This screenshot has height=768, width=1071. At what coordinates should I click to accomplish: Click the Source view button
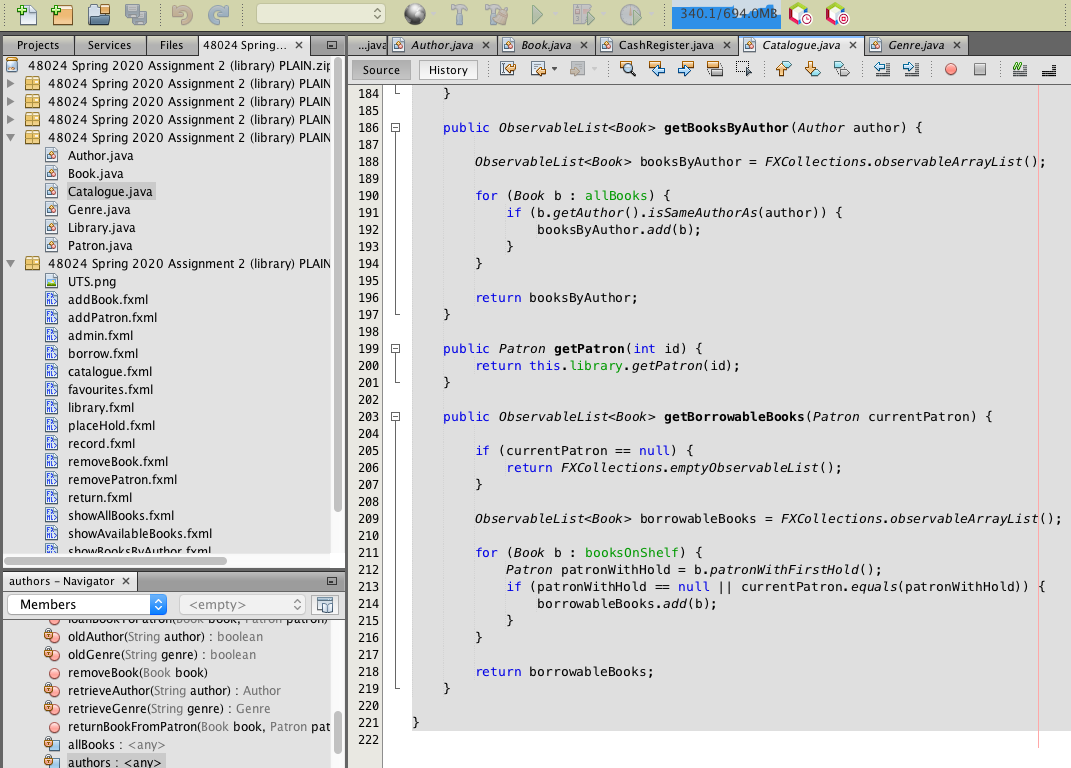coord(380,70)
